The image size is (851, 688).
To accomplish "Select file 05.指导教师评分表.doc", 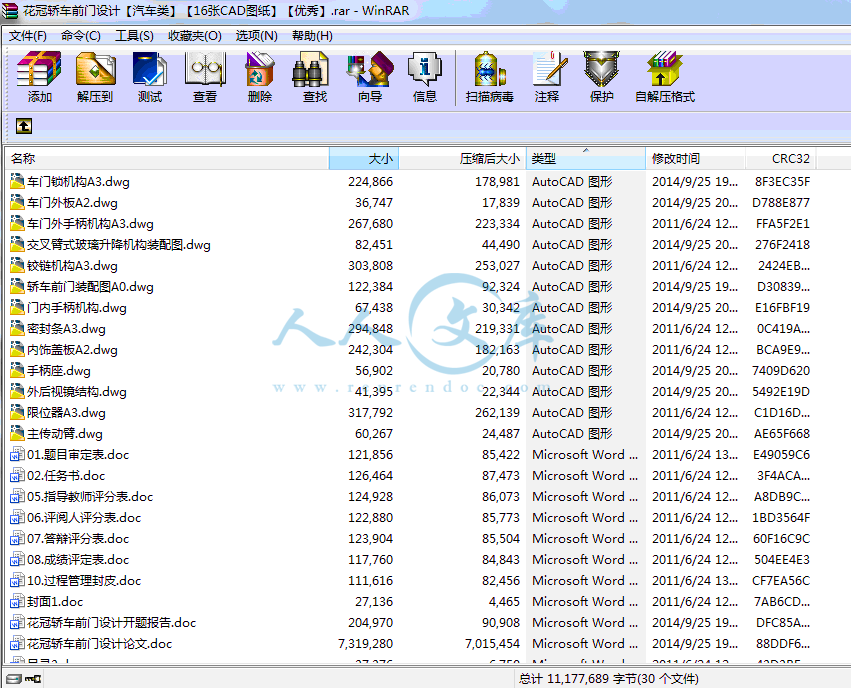I will (90, 496).
